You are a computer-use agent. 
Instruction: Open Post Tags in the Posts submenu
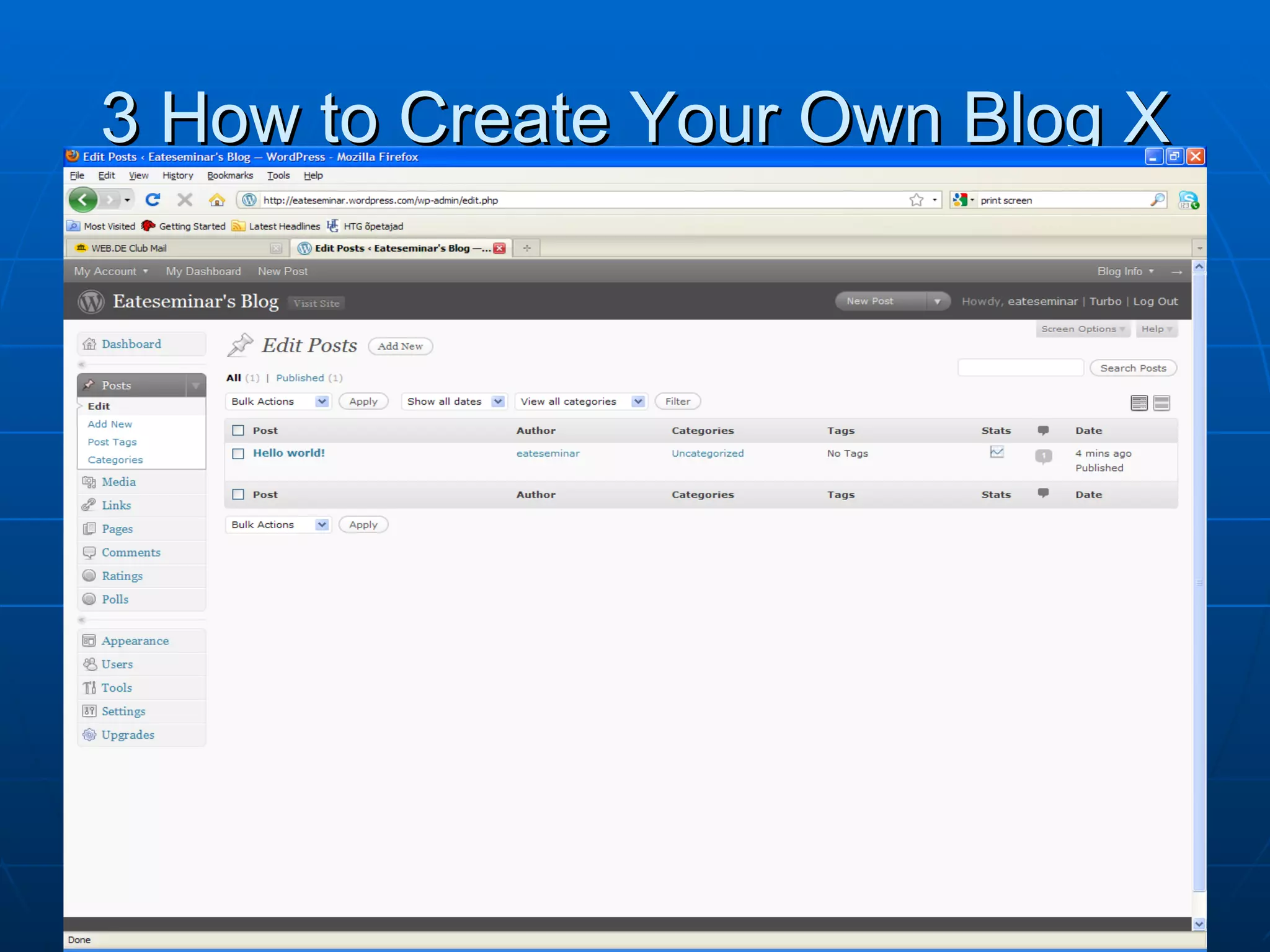click(x=112, y=442)
